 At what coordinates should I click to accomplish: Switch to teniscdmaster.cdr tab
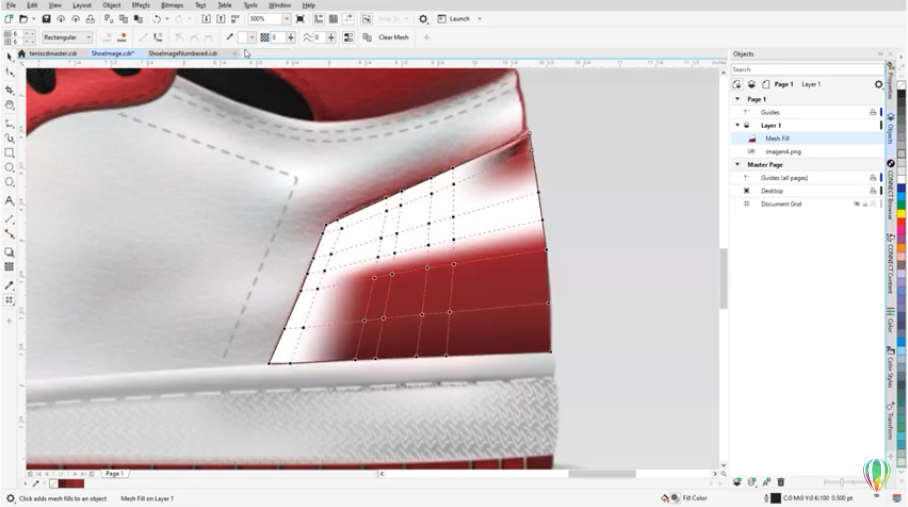pos(53,53)
